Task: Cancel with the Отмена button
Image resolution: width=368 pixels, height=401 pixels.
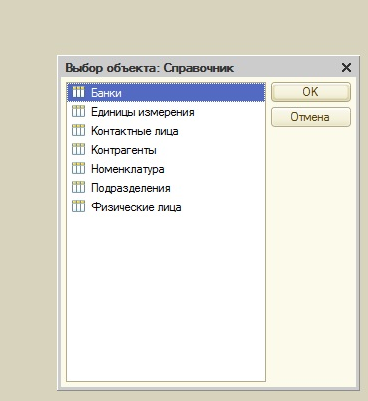Action: point(311,117)
